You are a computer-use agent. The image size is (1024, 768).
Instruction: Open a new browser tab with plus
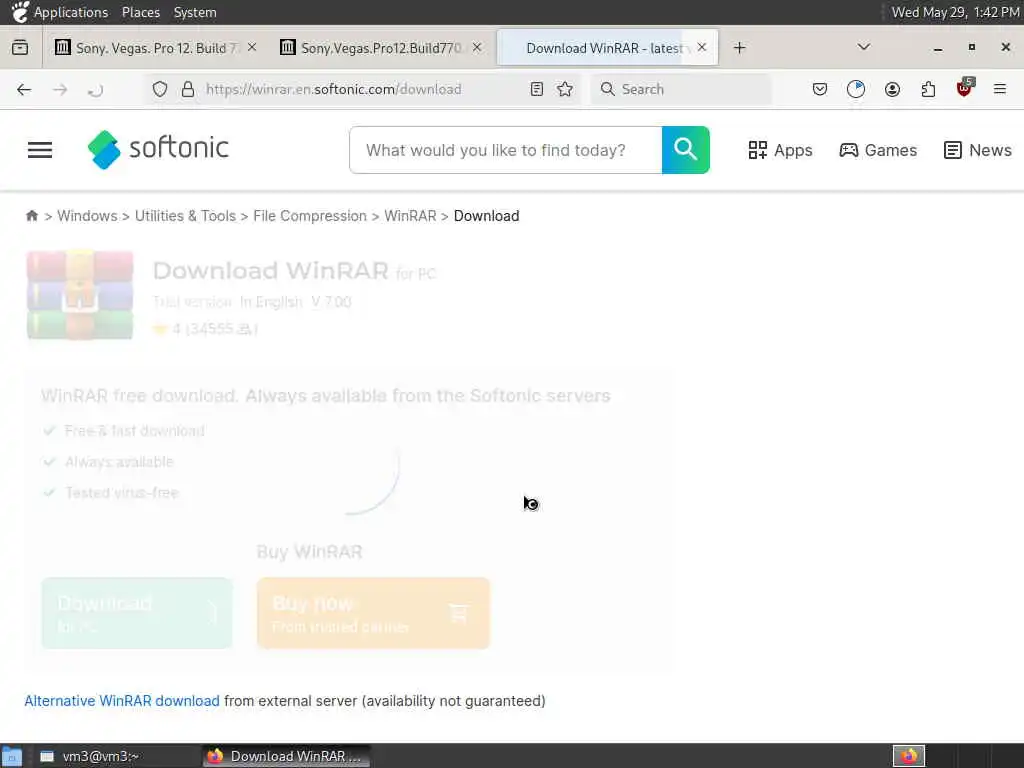point(739,48)
